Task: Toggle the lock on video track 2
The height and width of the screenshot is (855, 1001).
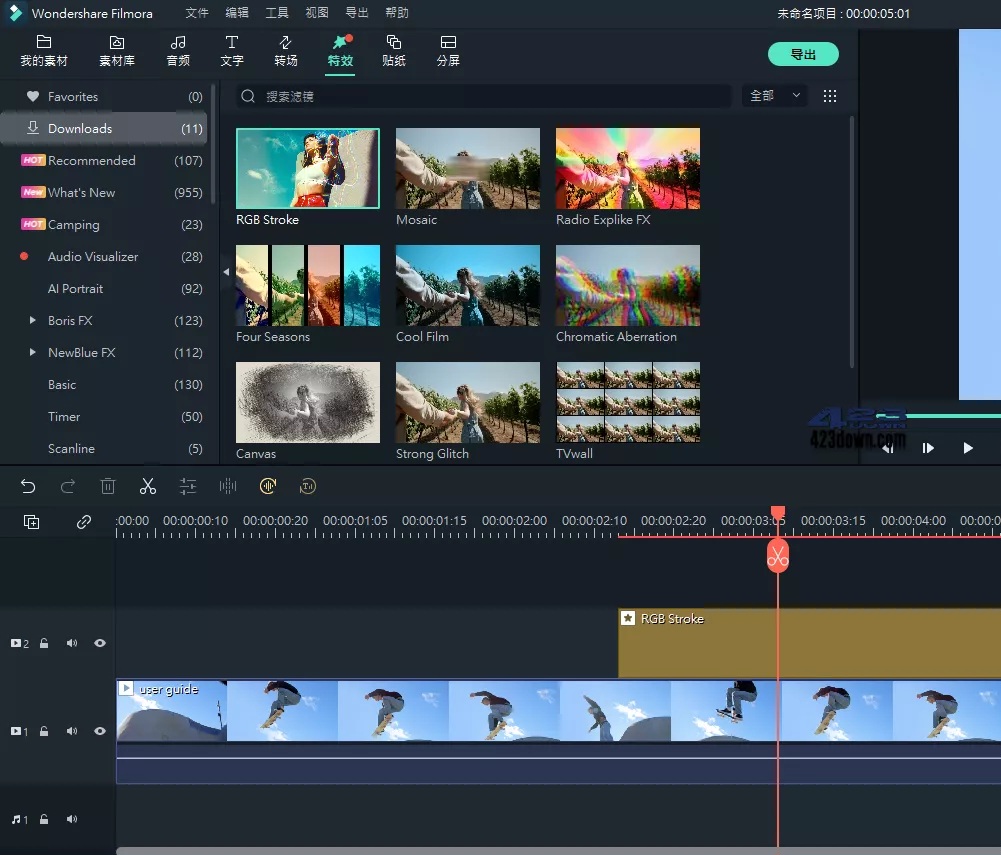Action: pos(44,643)
